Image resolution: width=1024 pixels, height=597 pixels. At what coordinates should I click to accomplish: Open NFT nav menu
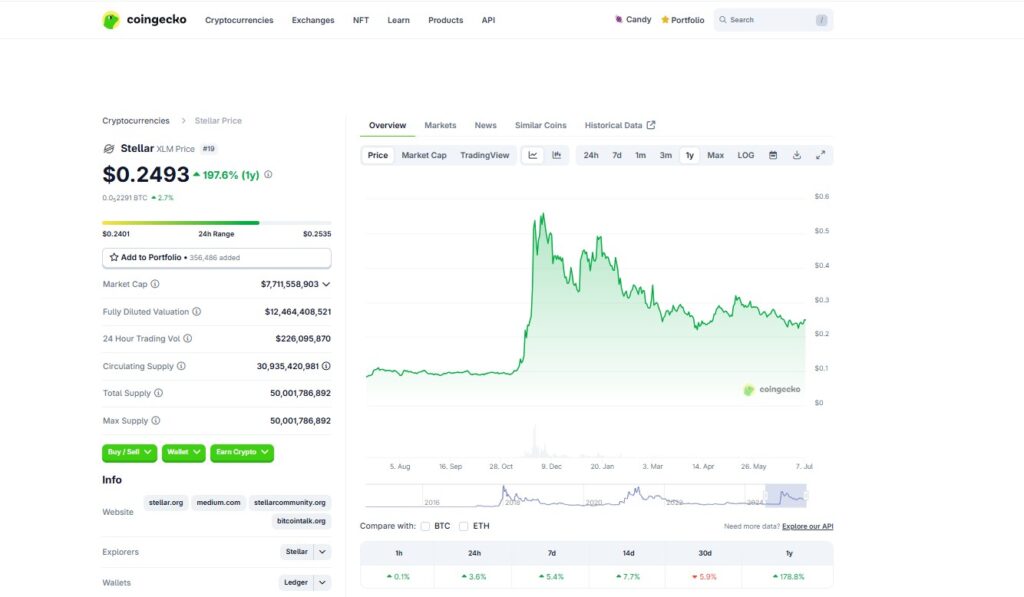point(360,20)
